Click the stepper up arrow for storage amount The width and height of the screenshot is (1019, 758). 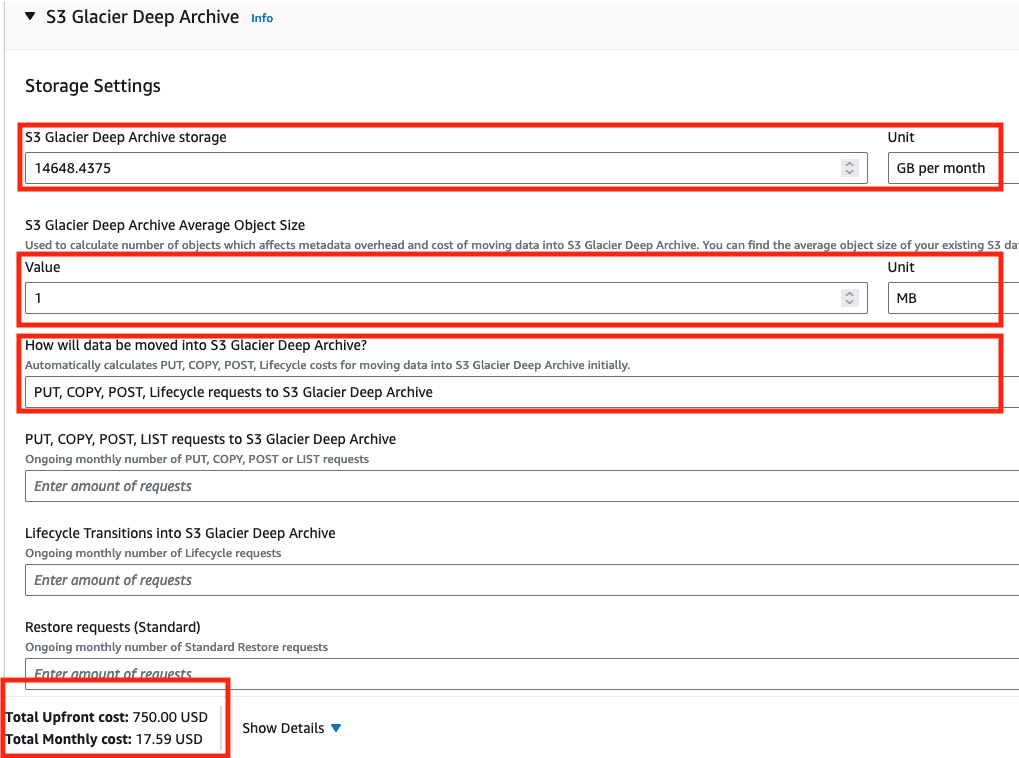point(852,163)
